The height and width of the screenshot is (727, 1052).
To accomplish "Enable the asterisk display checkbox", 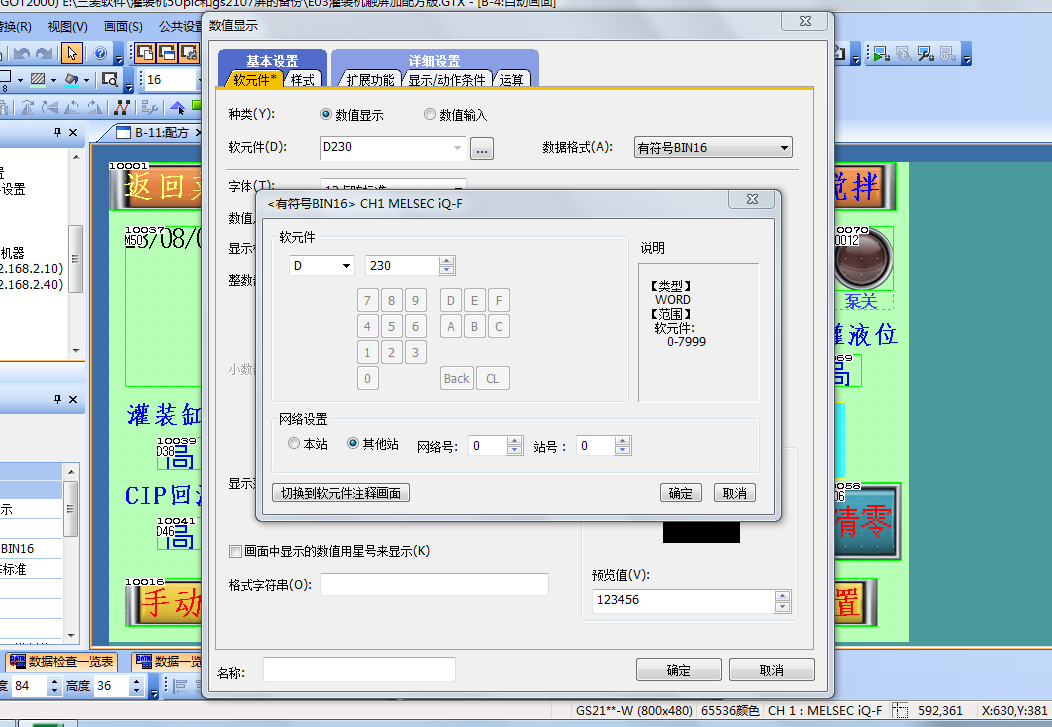I will [x=235, y=551].
